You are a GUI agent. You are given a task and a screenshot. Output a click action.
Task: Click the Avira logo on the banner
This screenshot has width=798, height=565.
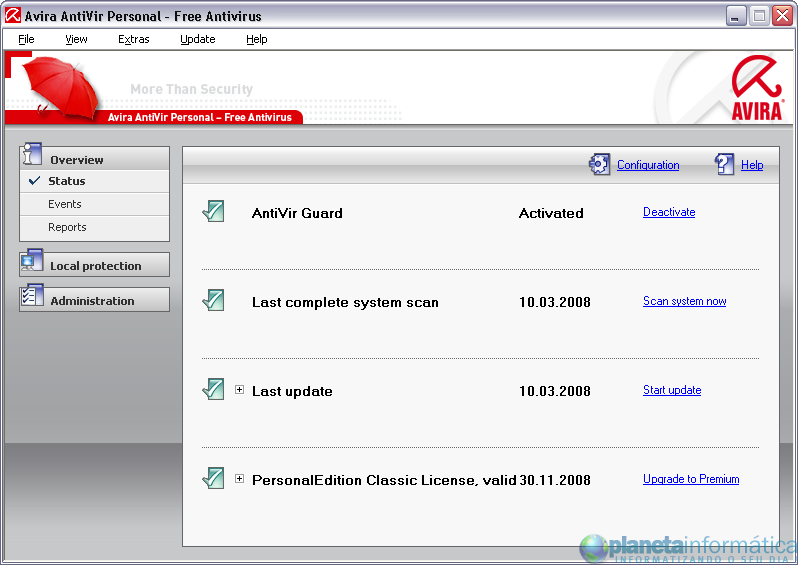click(757, 89)
